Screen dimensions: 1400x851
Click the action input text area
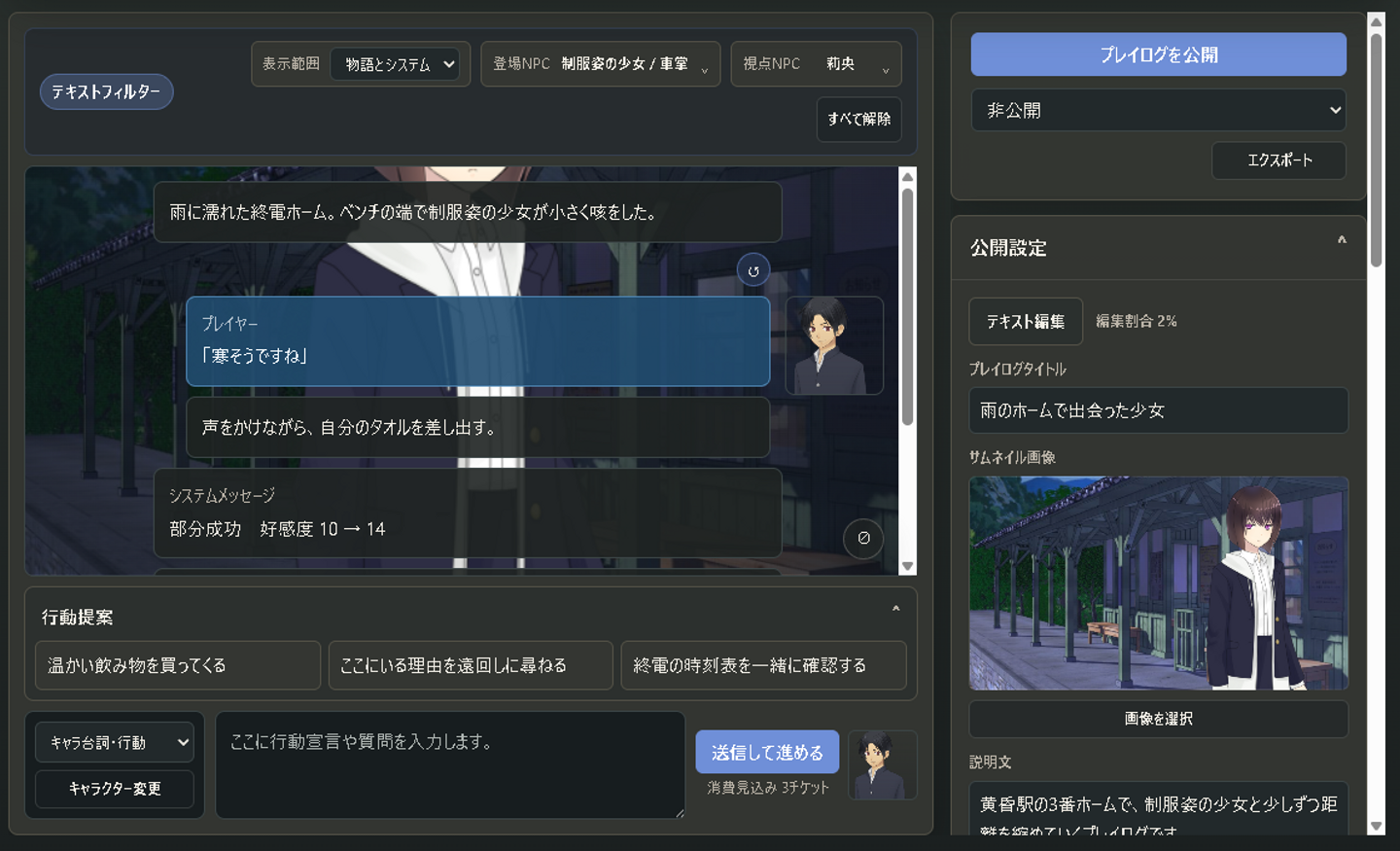point(450,764)
